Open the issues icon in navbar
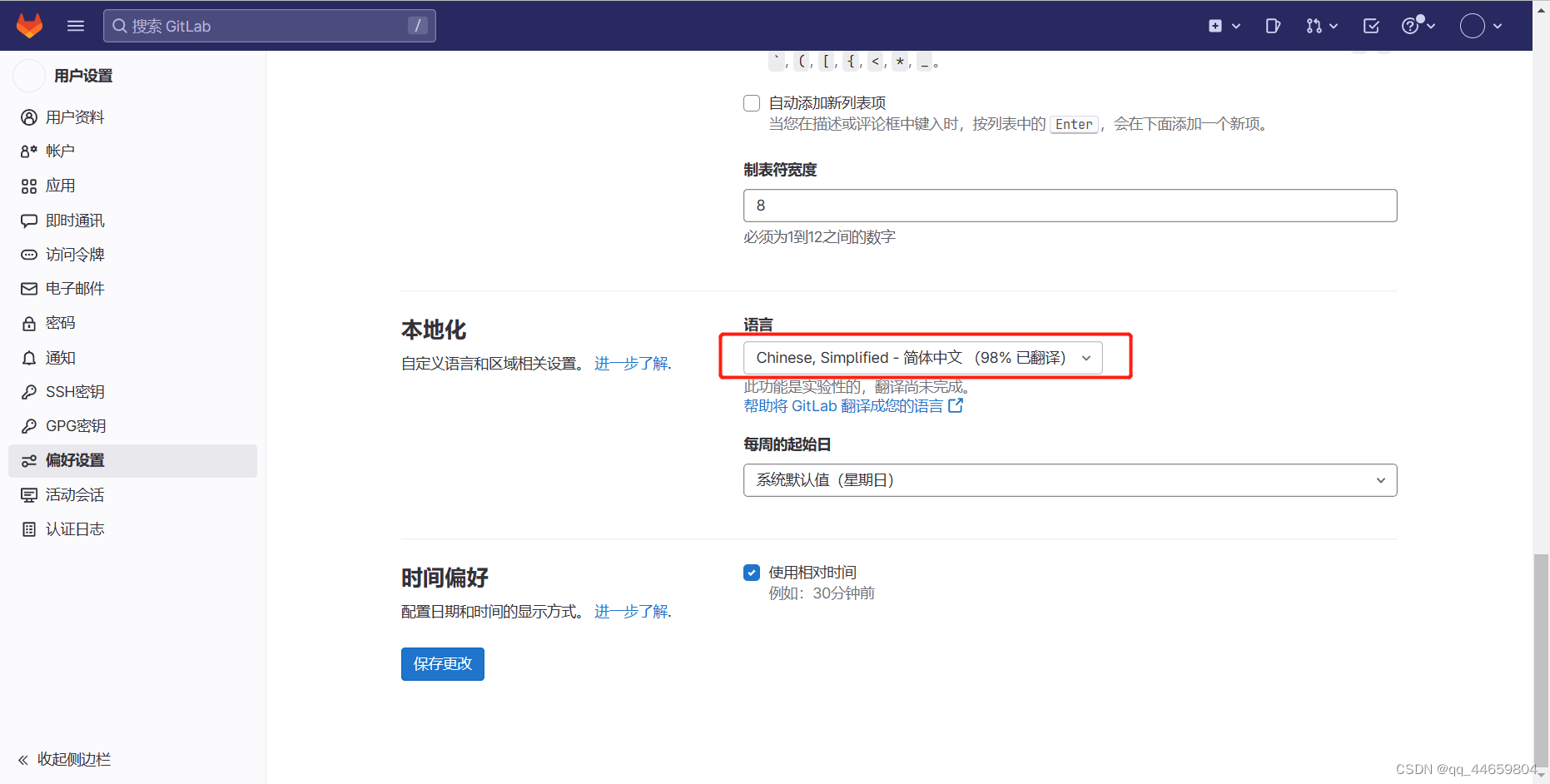Viewport: 1550px width, 784px height. 1273,26
